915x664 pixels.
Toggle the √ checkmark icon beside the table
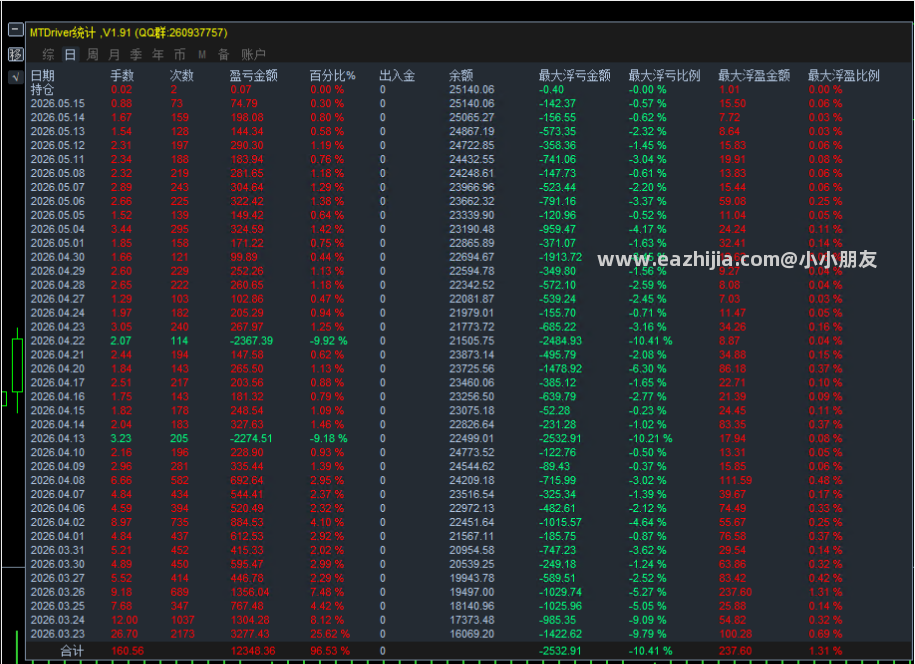click(16, 76)
